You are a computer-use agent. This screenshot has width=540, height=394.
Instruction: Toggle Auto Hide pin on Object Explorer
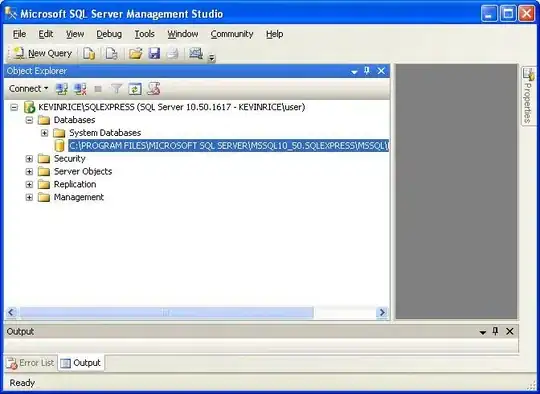pyautogui.click(x=367, y=71)
